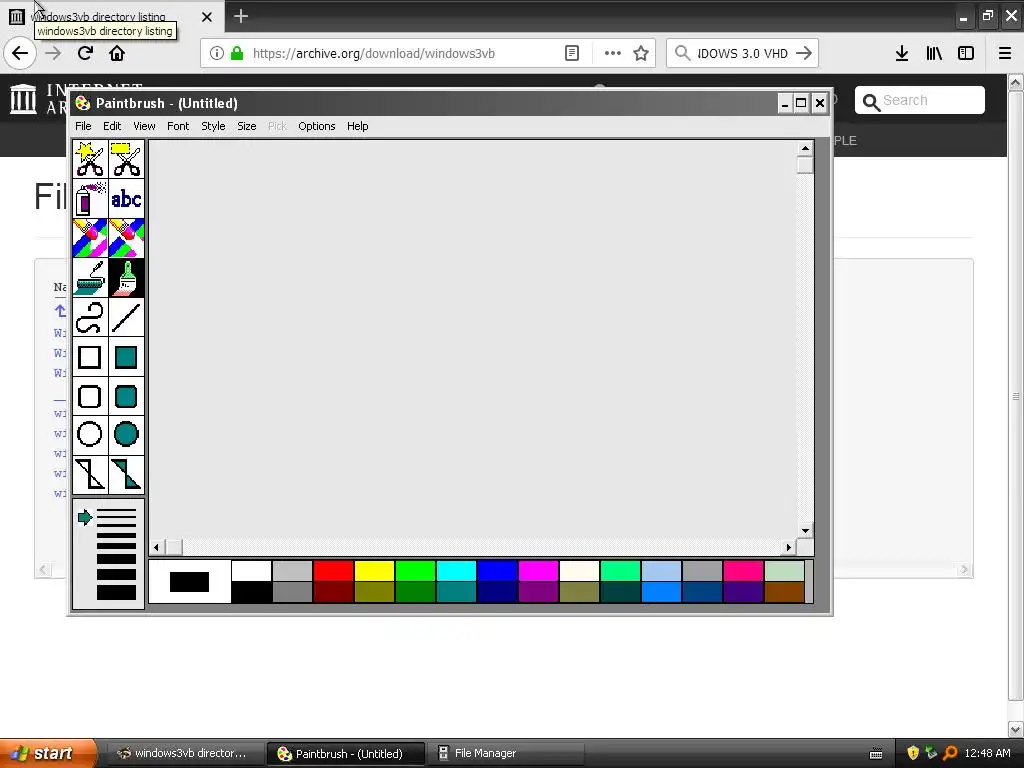
Task: Click the canvas vertical scrollbar up arrow
Action: (x=805, y=148)
